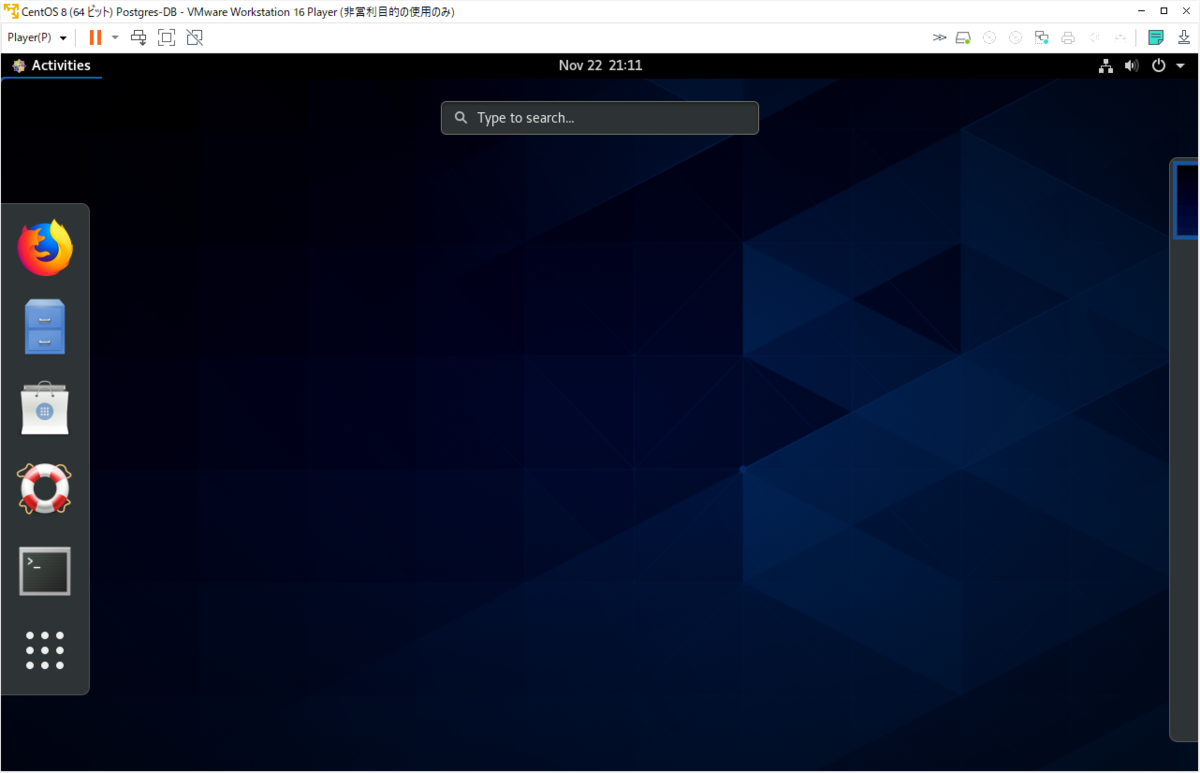This screenshot has width=1200, height=773.
Task: Open the clock showing Nov 22 21:11
Action: [x=600, y=65]
